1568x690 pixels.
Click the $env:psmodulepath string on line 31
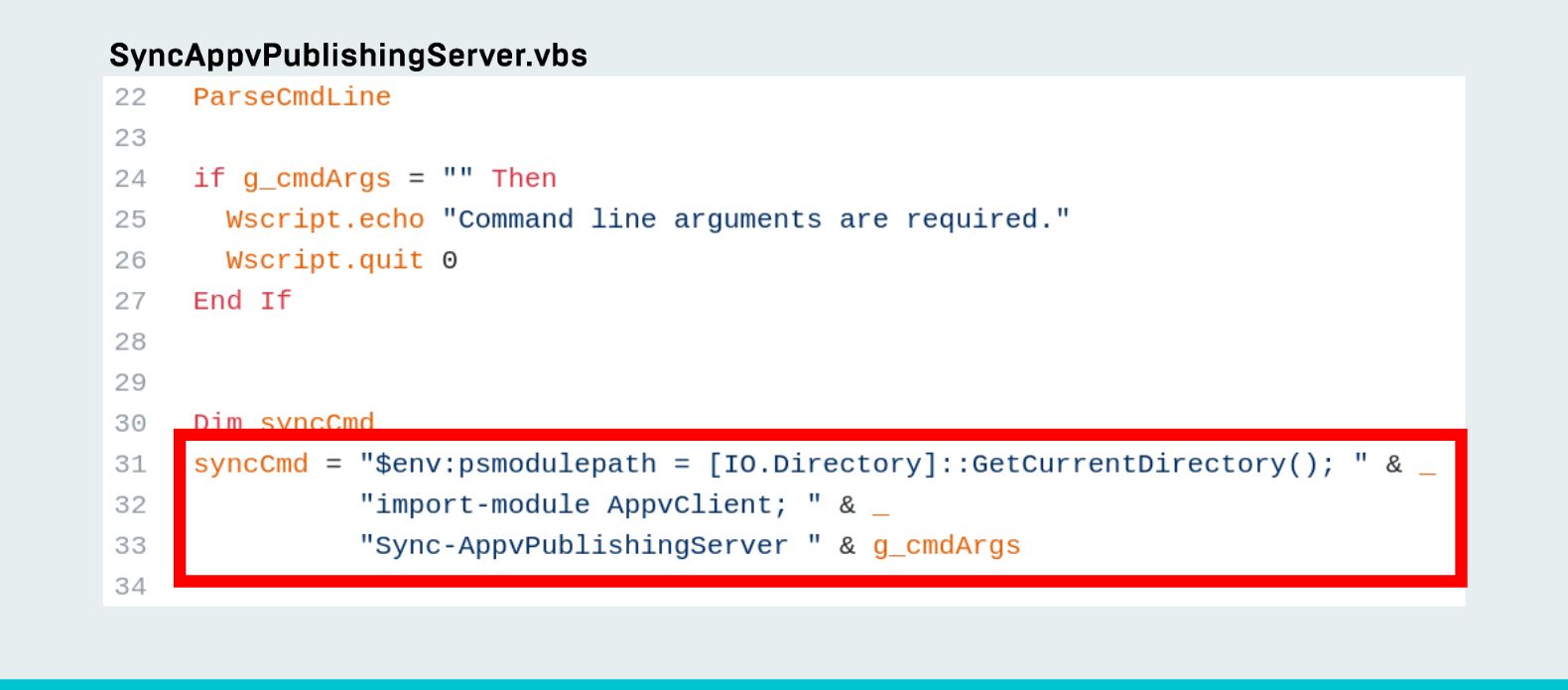(x=863, y=465)
